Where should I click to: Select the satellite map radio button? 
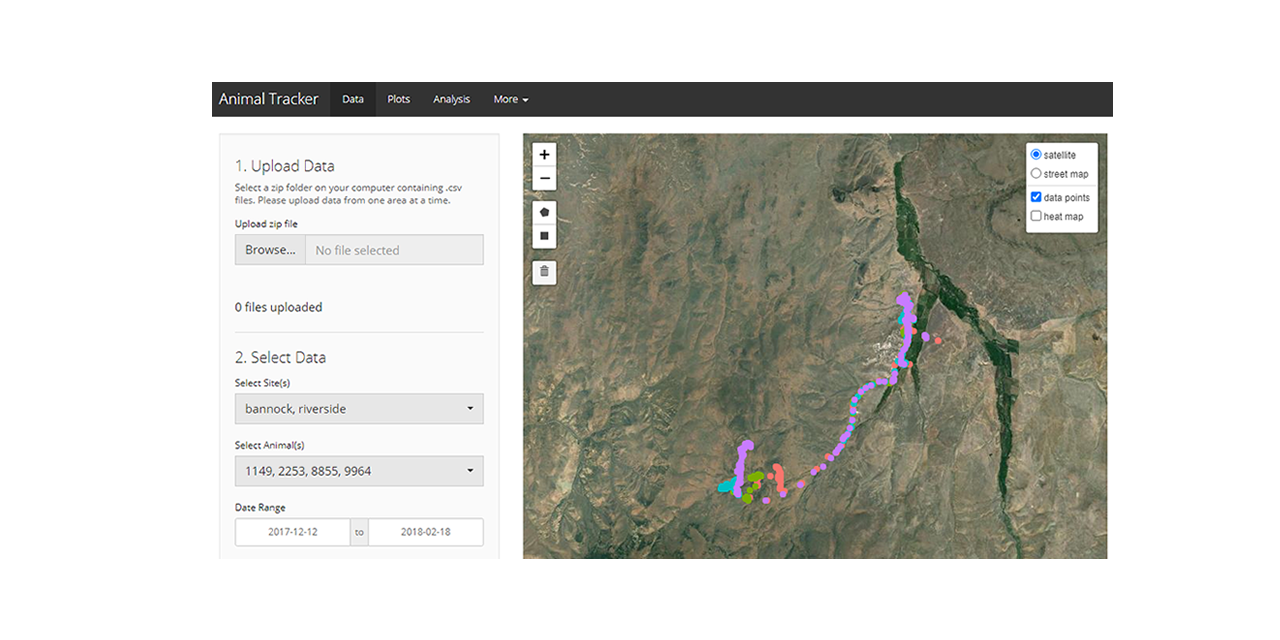pyautogui.click(x=1036, y=154)
